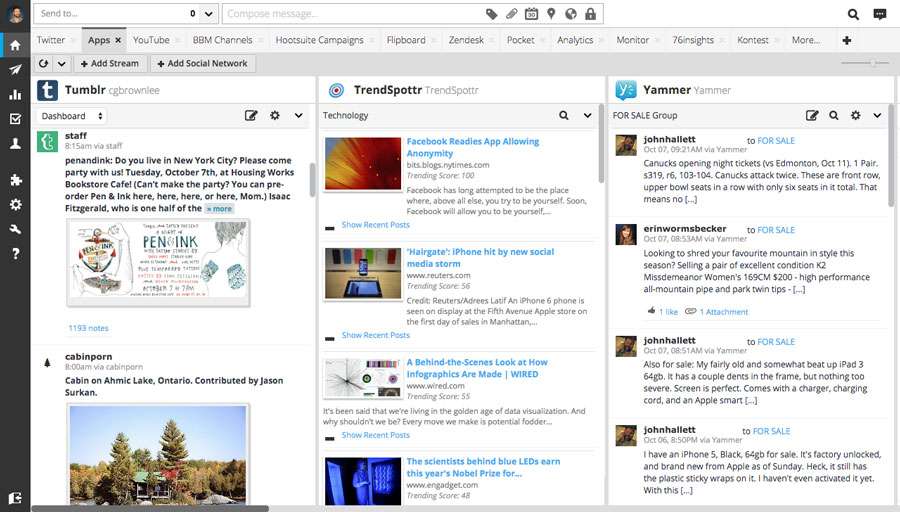Open Publisher paper plane icon
Viewport: 900px width, 512px height.
[x=15, y=70]
